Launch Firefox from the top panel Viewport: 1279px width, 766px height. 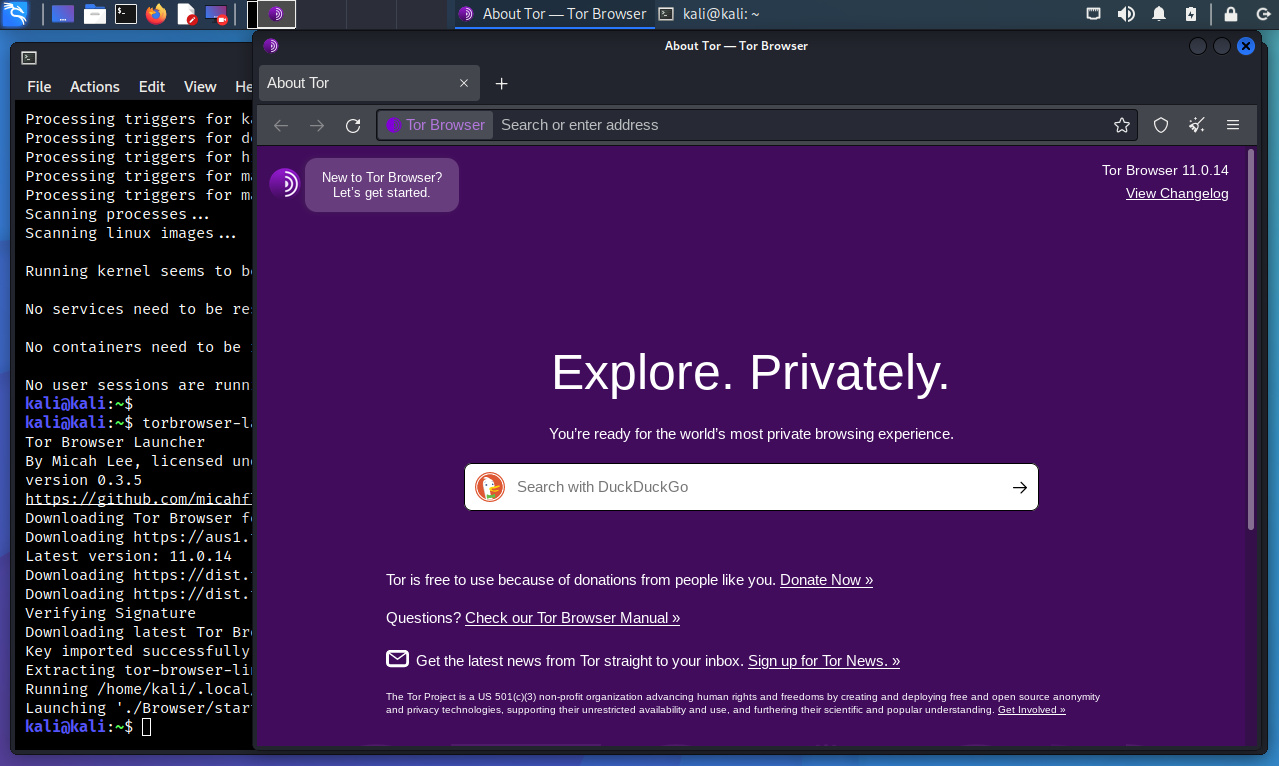click(156, 14)
